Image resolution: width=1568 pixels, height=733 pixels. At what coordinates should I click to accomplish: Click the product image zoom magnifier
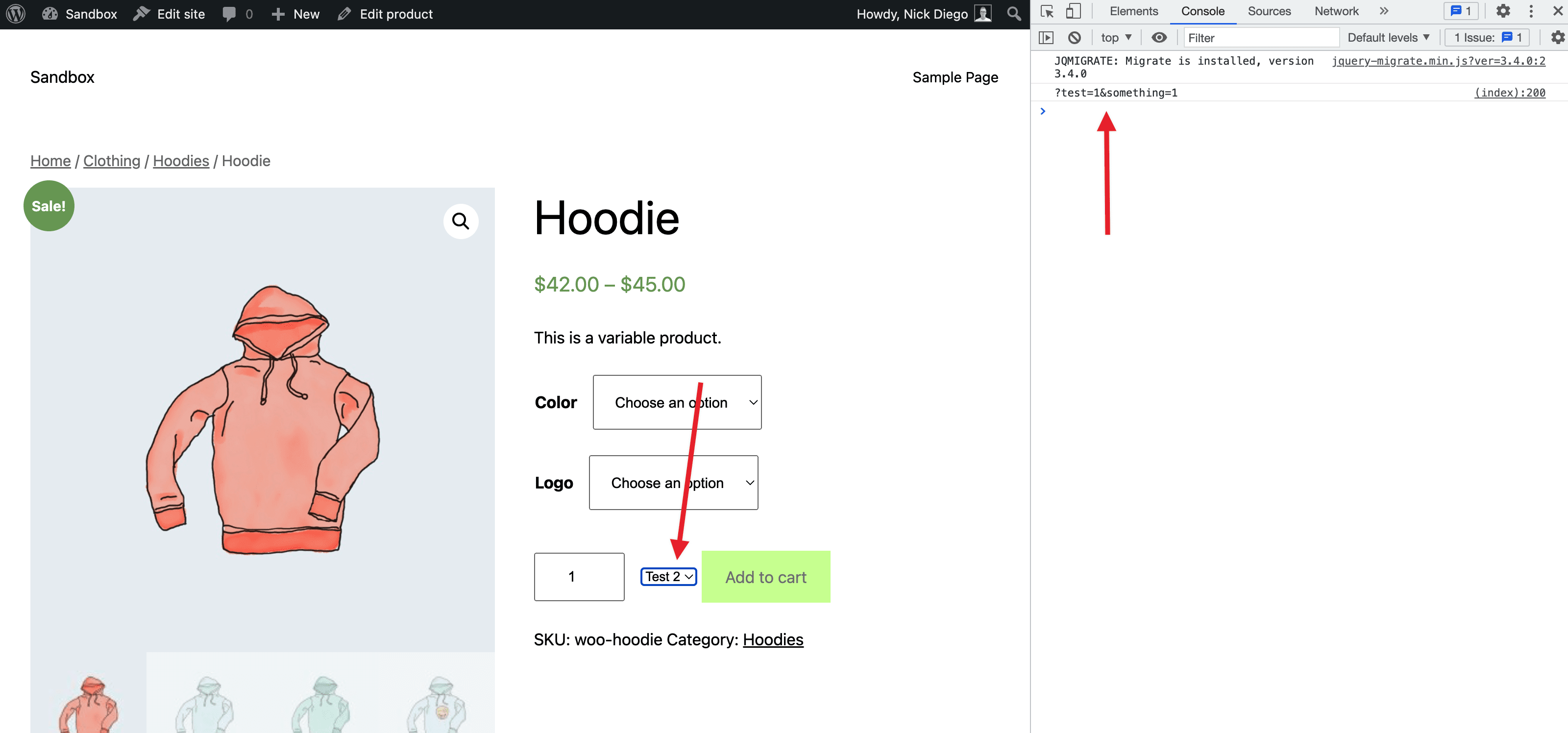(x=460, y=221)
